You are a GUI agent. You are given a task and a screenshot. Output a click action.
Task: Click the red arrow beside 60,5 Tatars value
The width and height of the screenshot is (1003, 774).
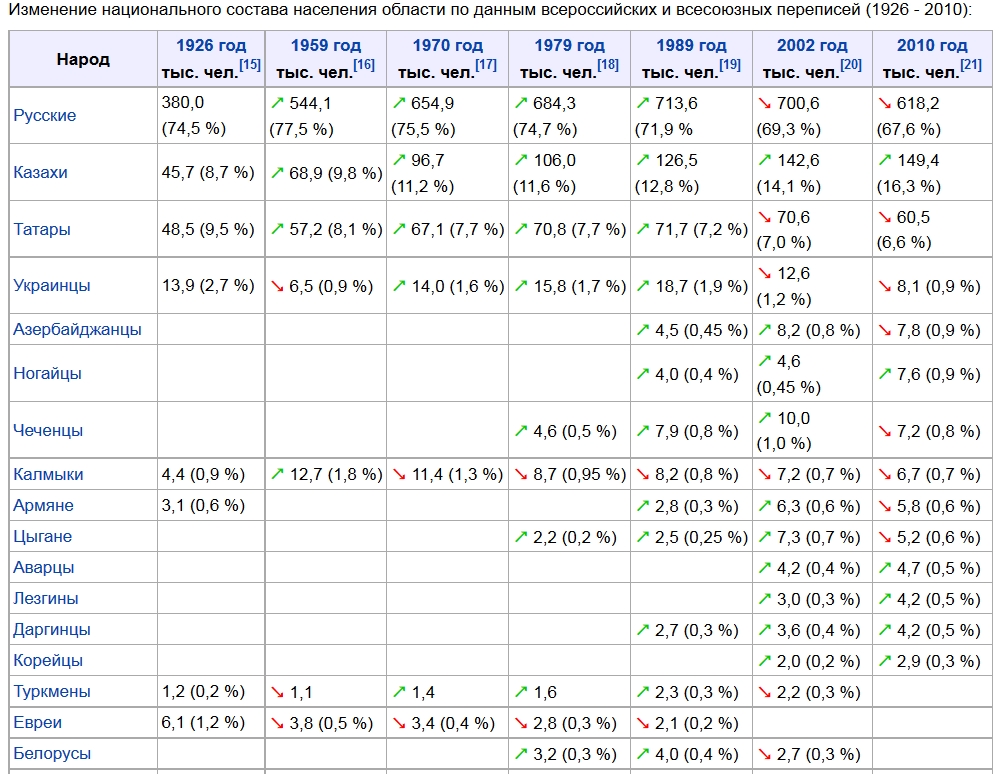click(885, 217)
